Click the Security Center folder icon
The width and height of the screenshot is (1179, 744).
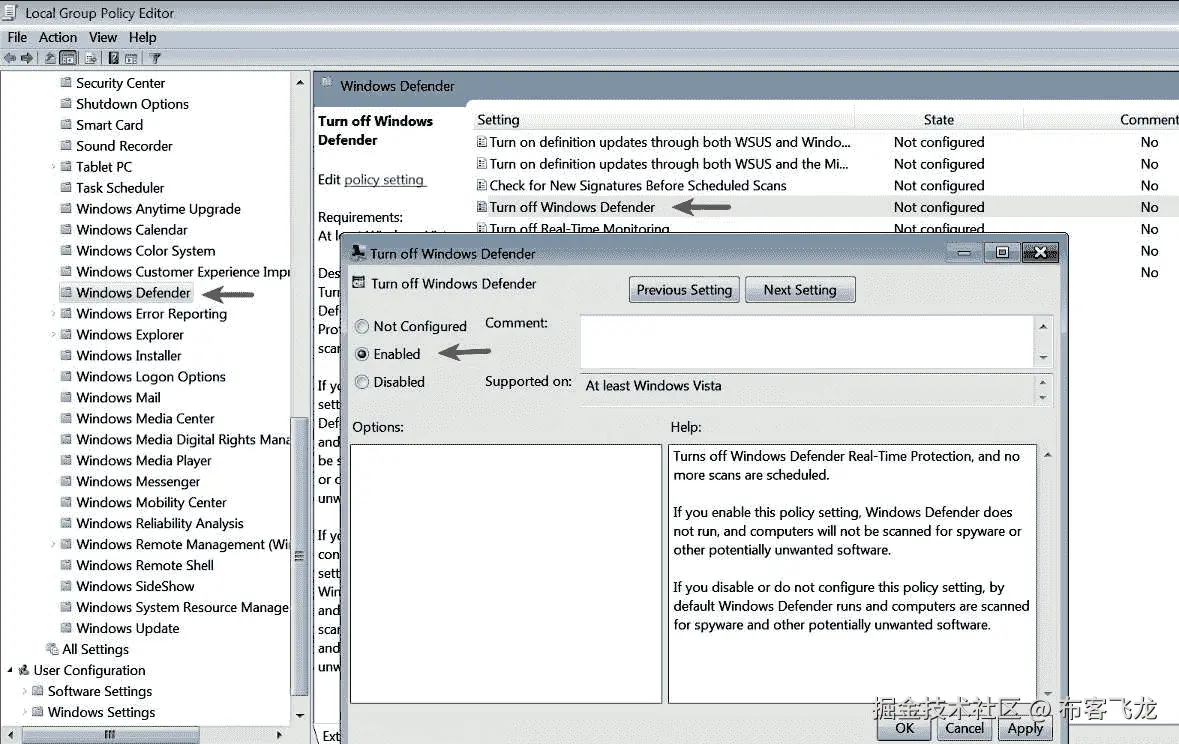(66, 83)
